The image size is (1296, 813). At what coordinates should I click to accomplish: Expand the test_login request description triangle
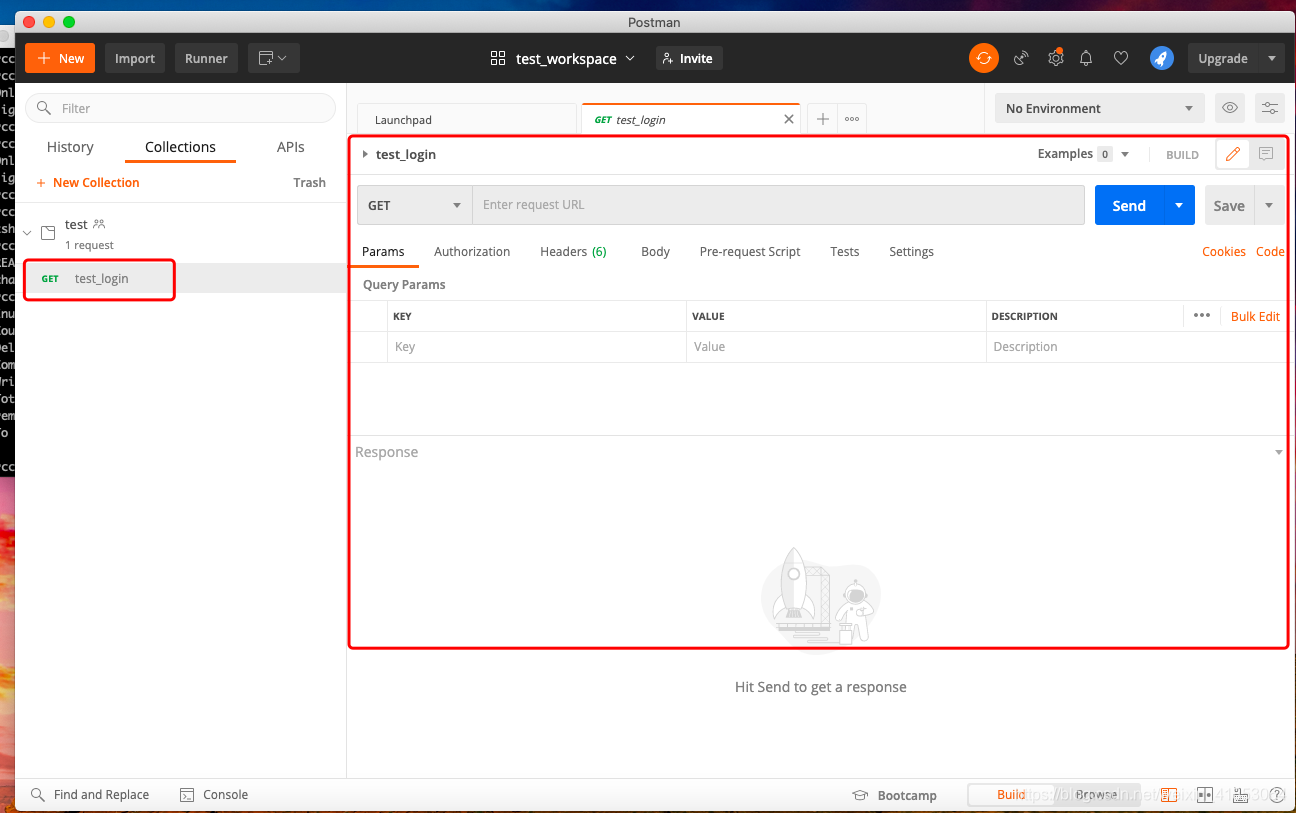click(x=365, y=154)
